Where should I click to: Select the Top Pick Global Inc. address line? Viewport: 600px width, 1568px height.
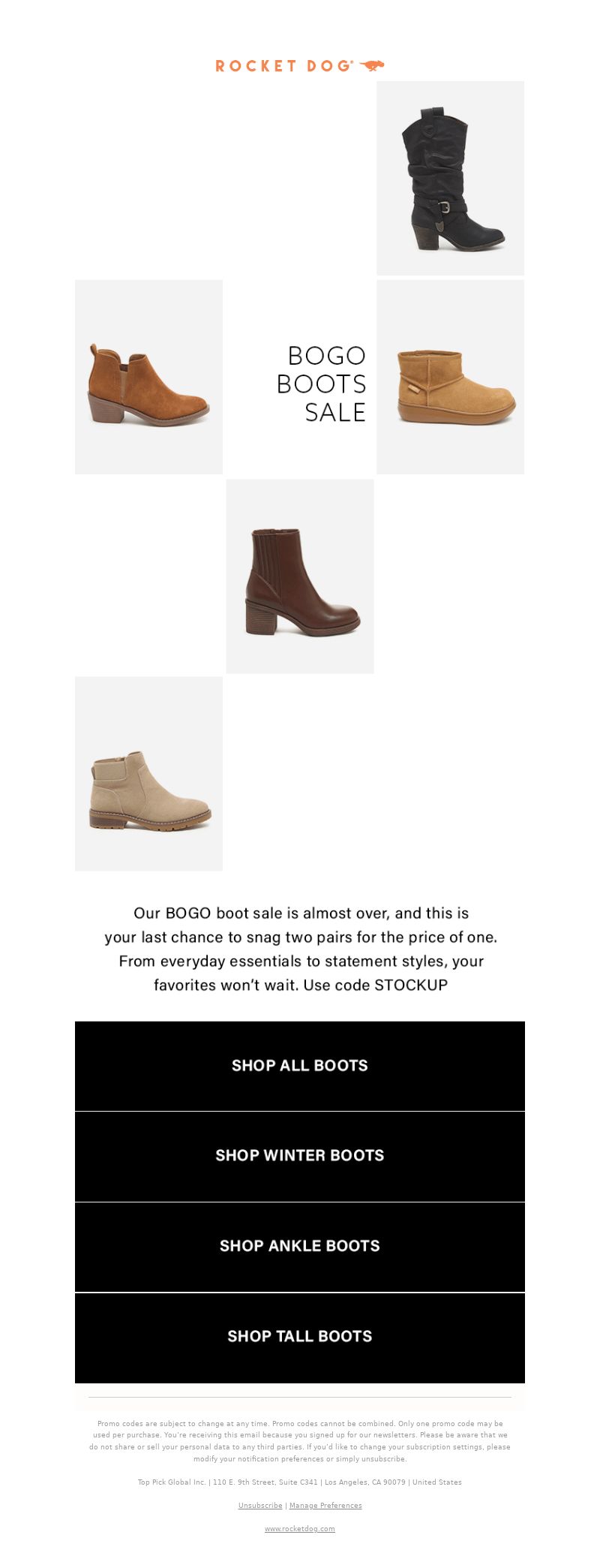pyautogui.click(x=300, y=1482)
